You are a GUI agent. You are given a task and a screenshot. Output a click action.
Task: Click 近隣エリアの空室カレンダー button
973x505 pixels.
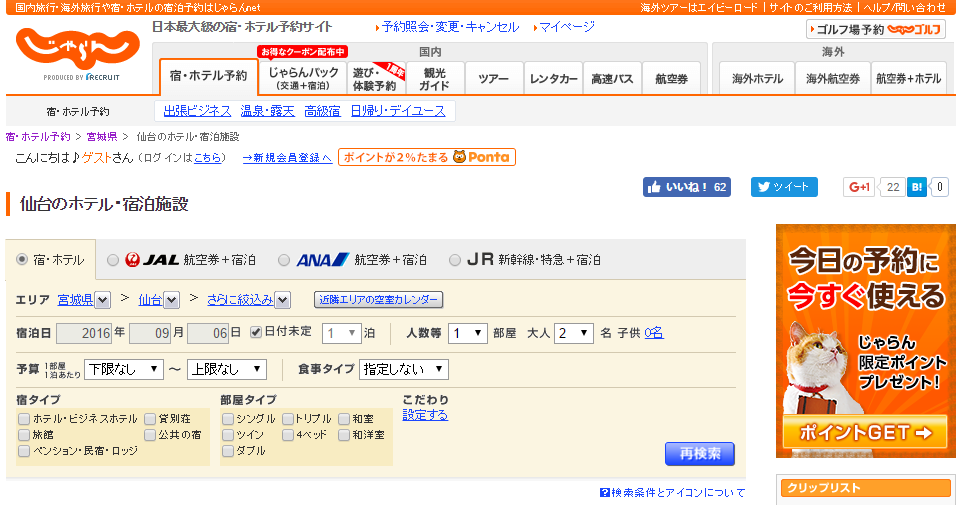(379, 300)
